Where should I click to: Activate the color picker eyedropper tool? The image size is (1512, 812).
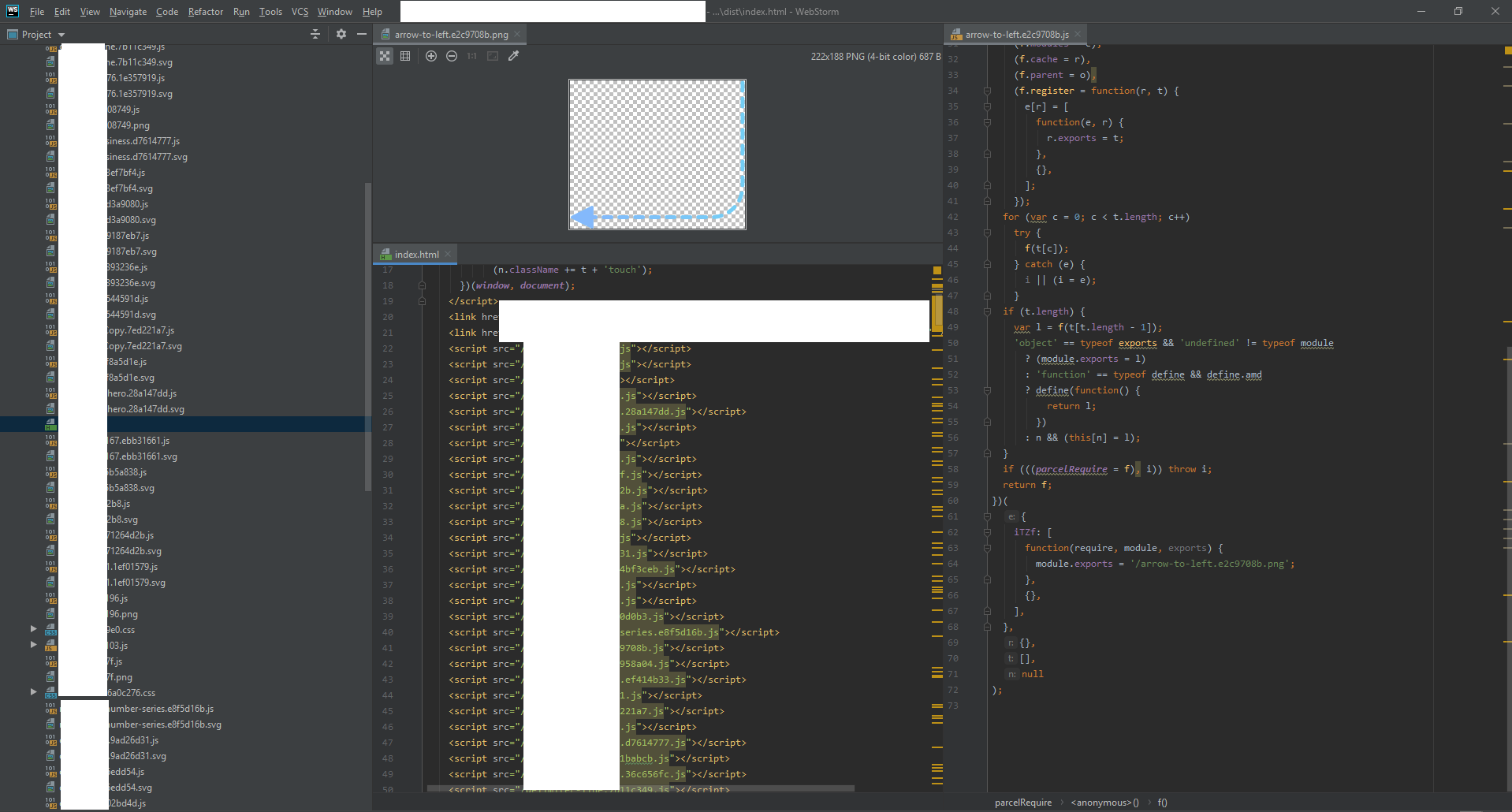tap(513, 56)
